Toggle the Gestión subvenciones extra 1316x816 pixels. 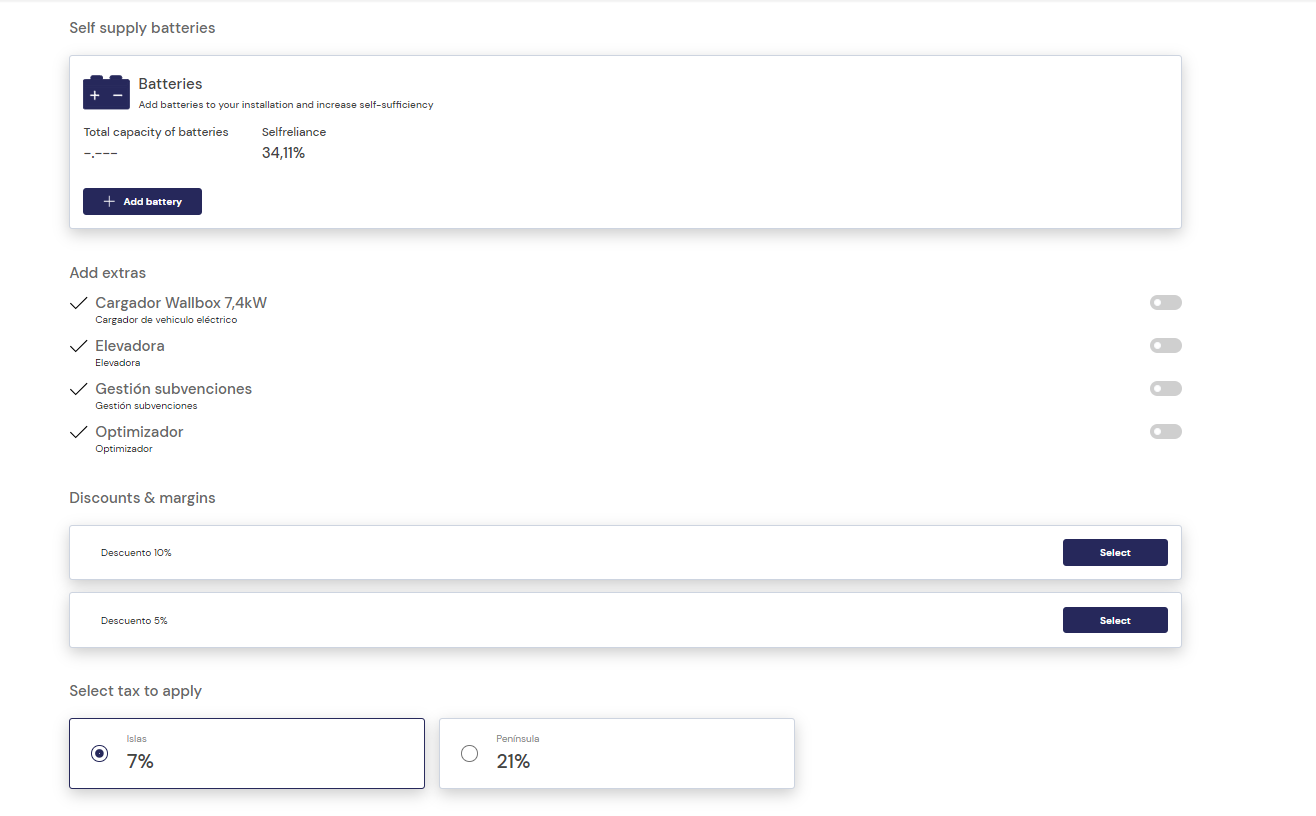pyautogui.click(x=1166, y=389)
